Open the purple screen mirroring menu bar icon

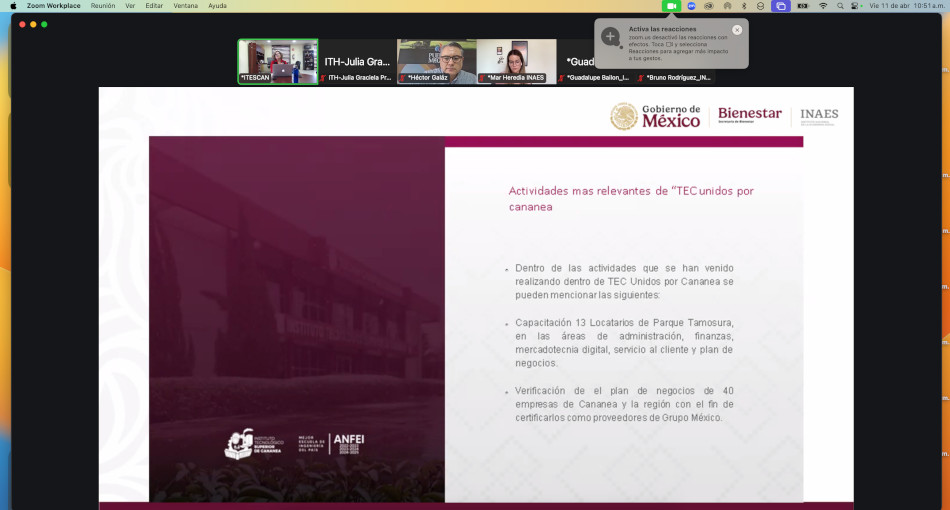coord(781,5)
